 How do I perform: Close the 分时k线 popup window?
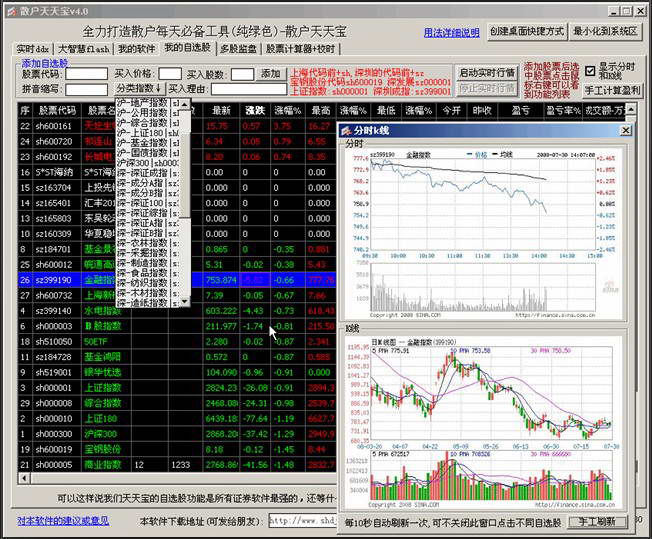point(625,131)
